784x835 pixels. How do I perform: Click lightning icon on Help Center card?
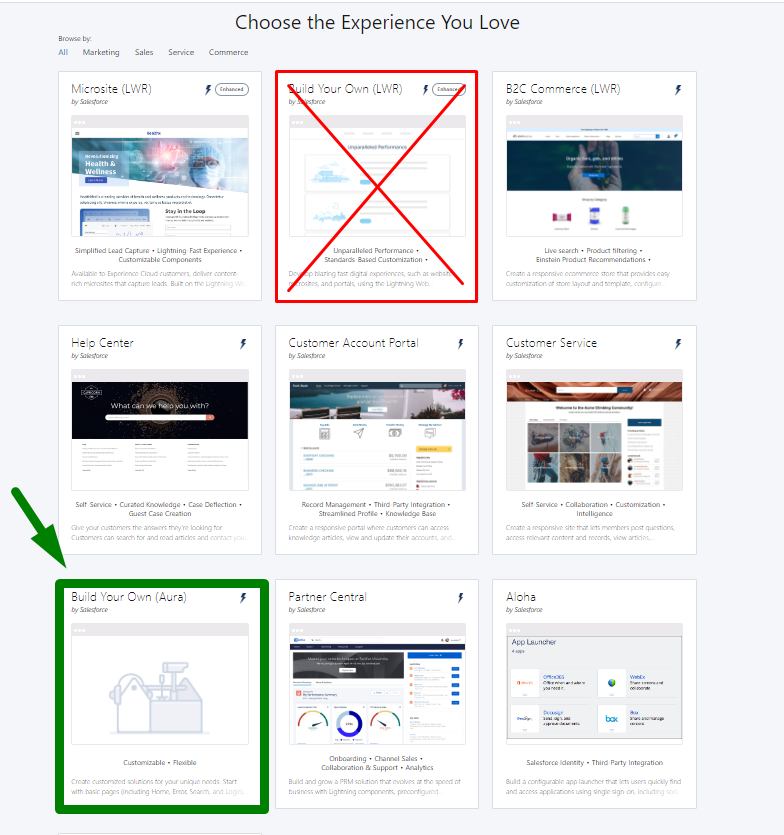[x=242, y=344]
